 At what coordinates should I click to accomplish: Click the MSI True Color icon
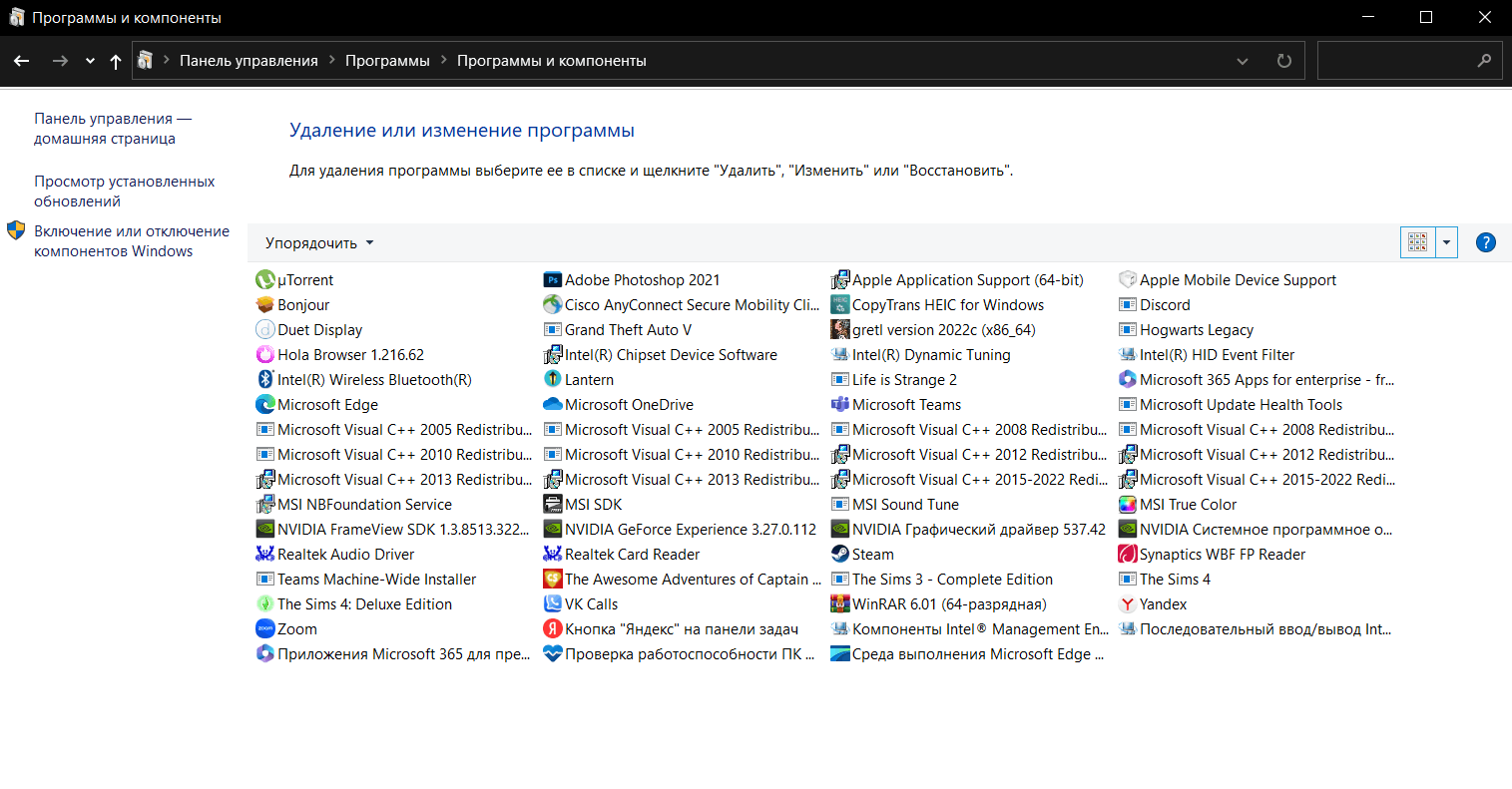coord(1127,505)
